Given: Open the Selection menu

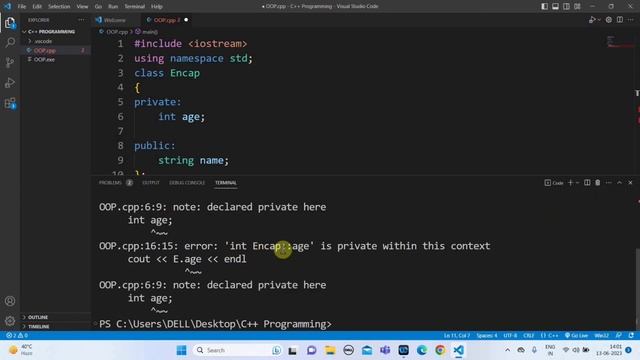Looking at the screenshot, I should tap(59, 6).
